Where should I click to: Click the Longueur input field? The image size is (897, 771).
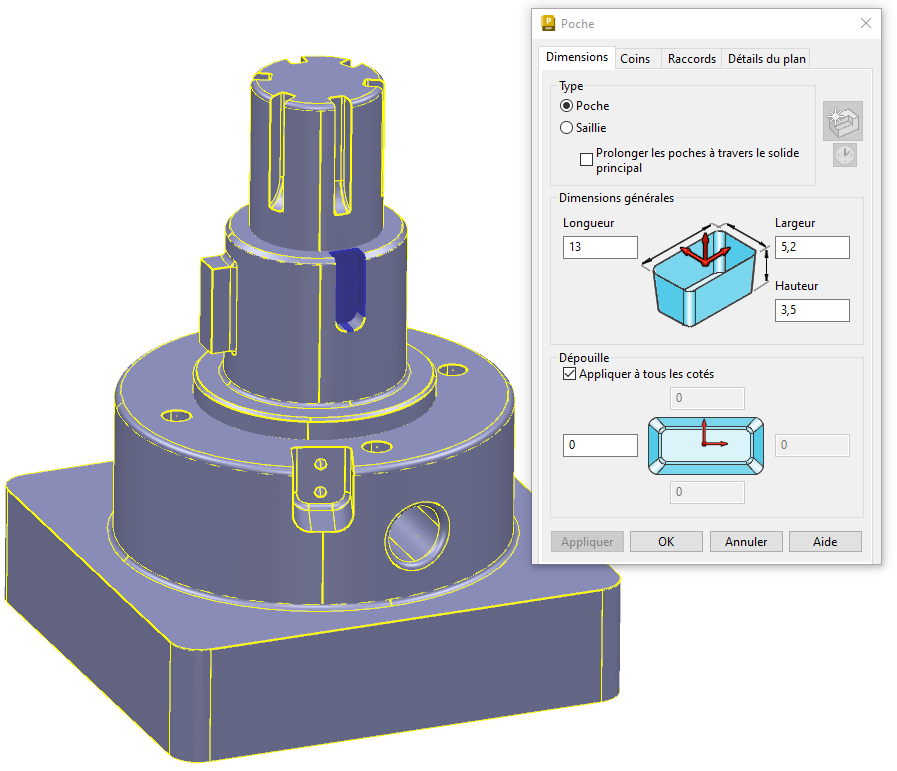pos(600,247)
